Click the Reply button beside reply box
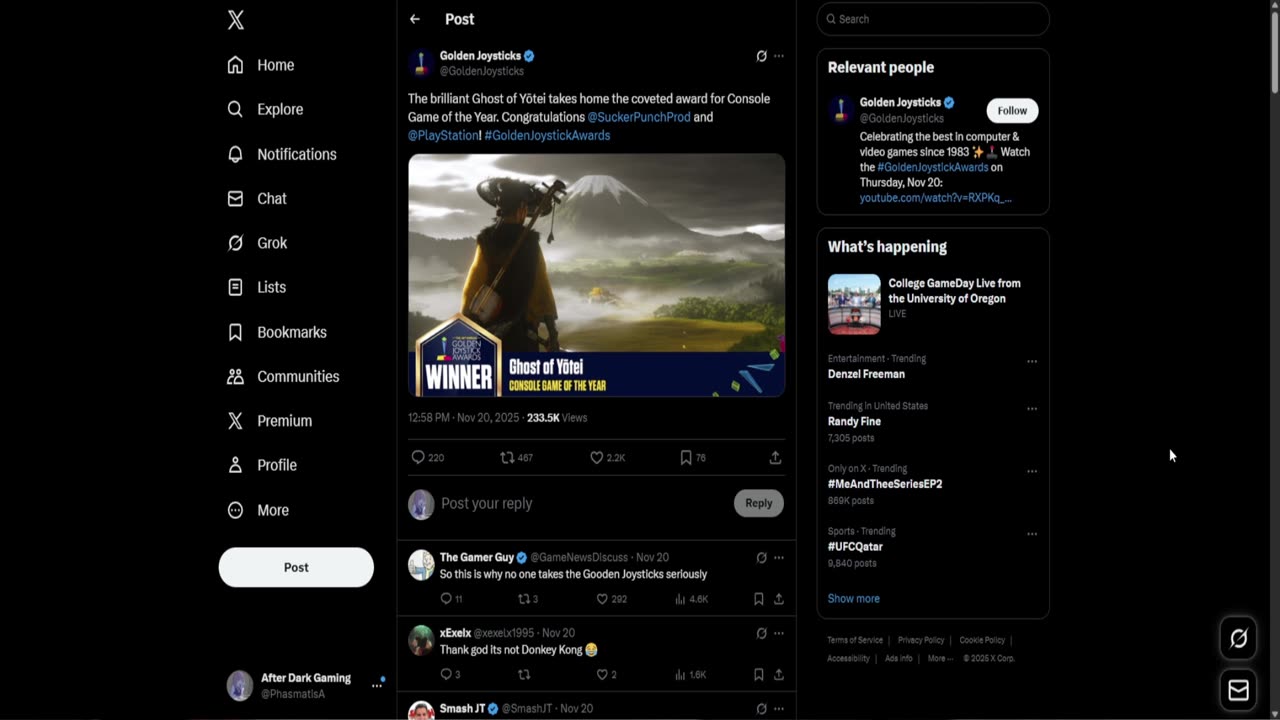The image size is (1280, 720). 758,503
